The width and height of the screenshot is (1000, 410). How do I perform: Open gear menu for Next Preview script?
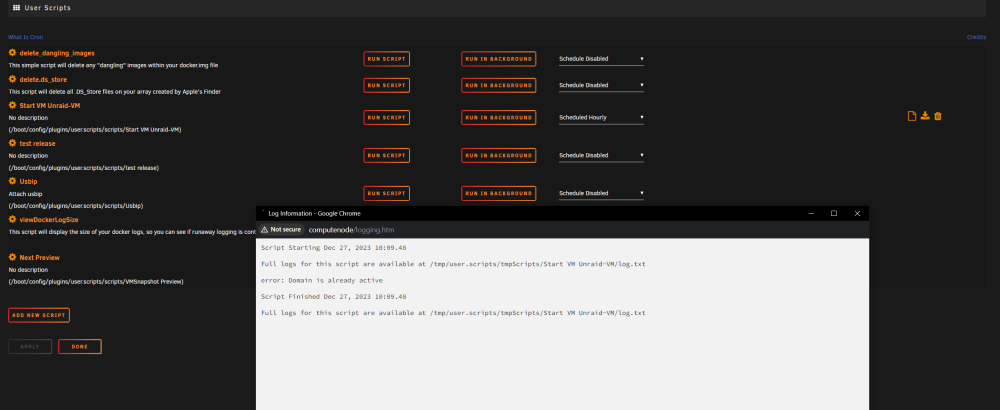pos(12,257)
